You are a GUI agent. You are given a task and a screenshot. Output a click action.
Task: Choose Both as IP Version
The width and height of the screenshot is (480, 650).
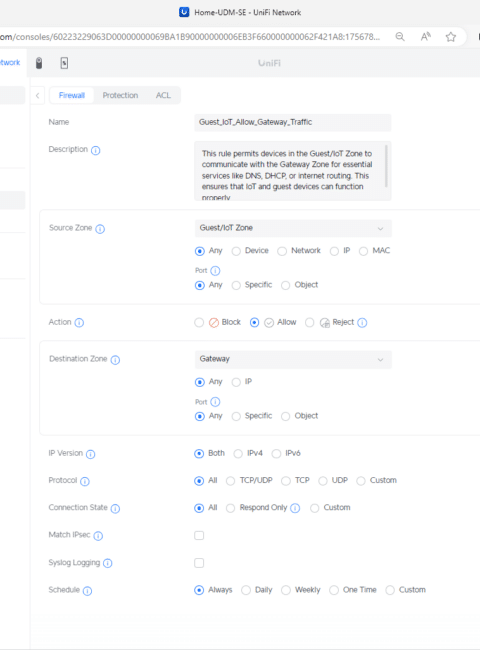click(x=199, y=454)
